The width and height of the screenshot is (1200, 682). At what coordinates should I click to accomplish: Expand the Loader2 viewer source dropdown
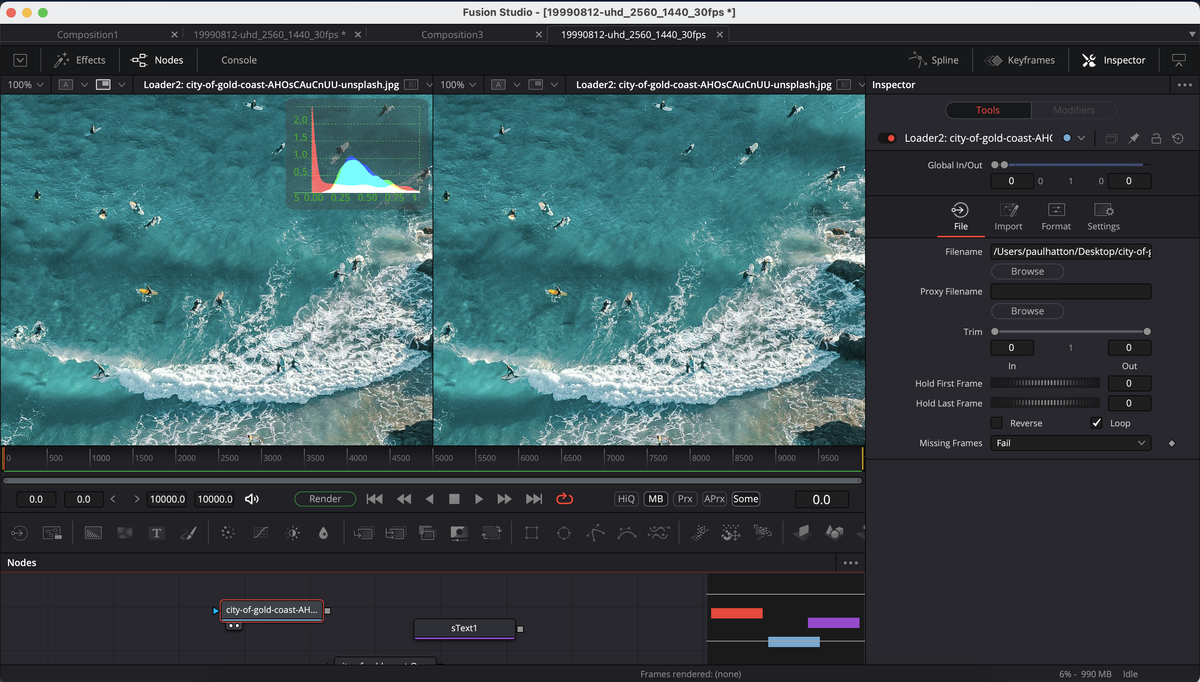tap(429, 84)
